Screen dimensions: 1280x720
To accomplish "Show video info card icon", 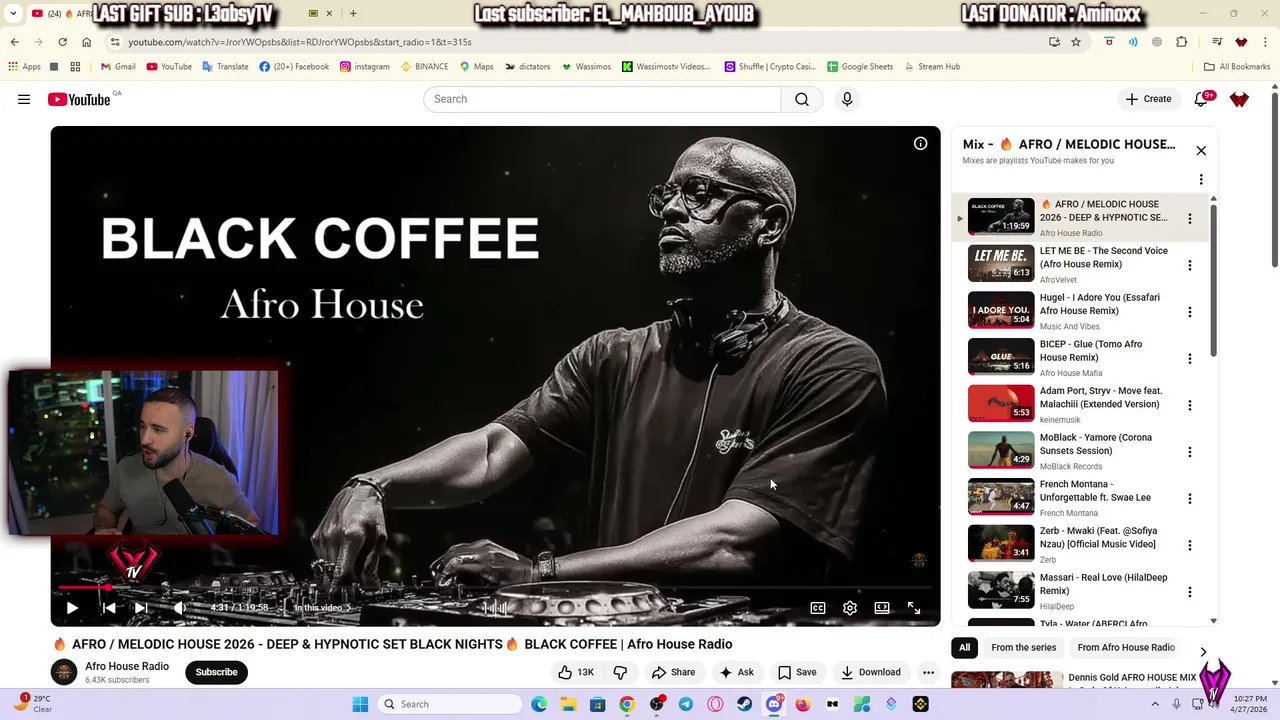I will coord(920,143).
